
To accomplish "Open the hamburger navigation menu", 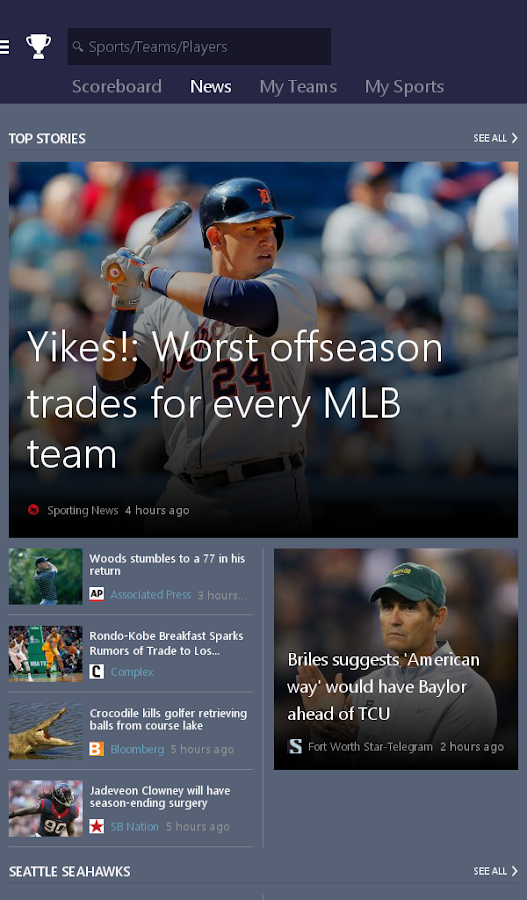I will pos(4,46).
